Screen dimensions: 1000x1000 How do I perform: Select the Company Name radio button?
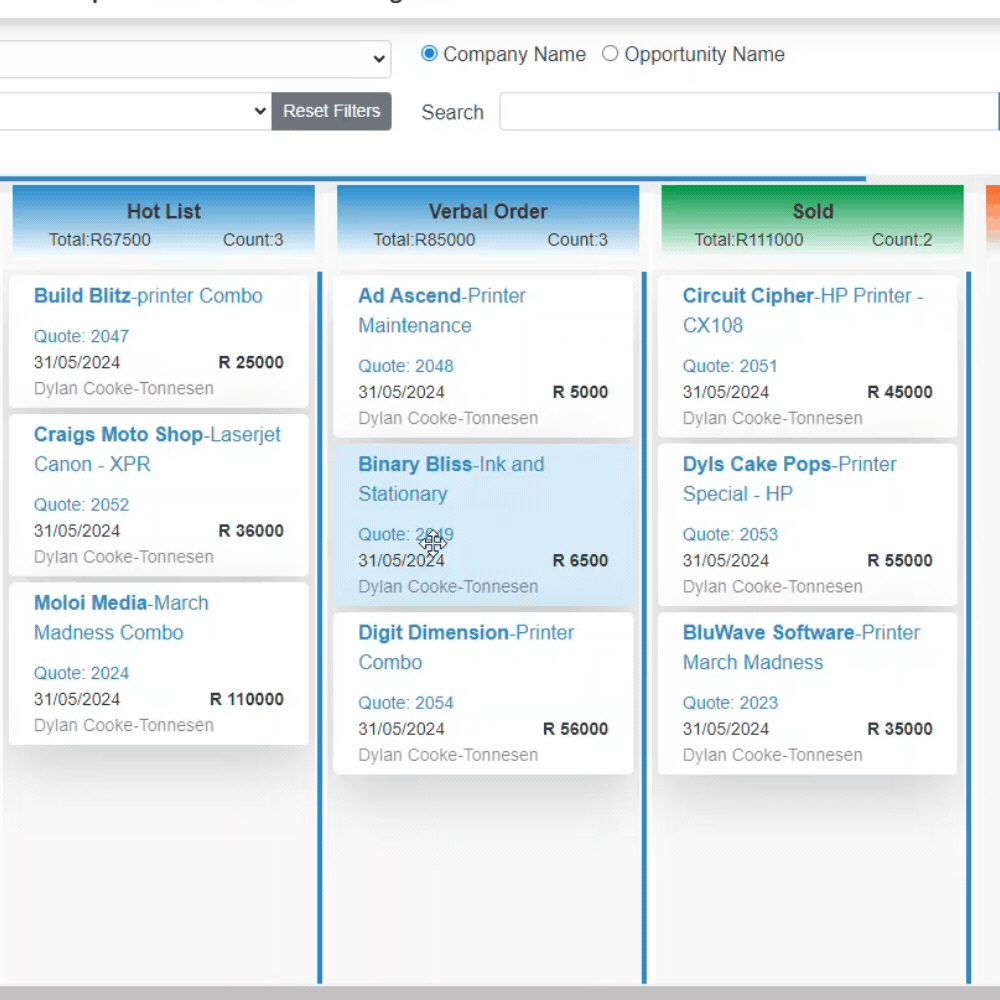coord(429,54)
